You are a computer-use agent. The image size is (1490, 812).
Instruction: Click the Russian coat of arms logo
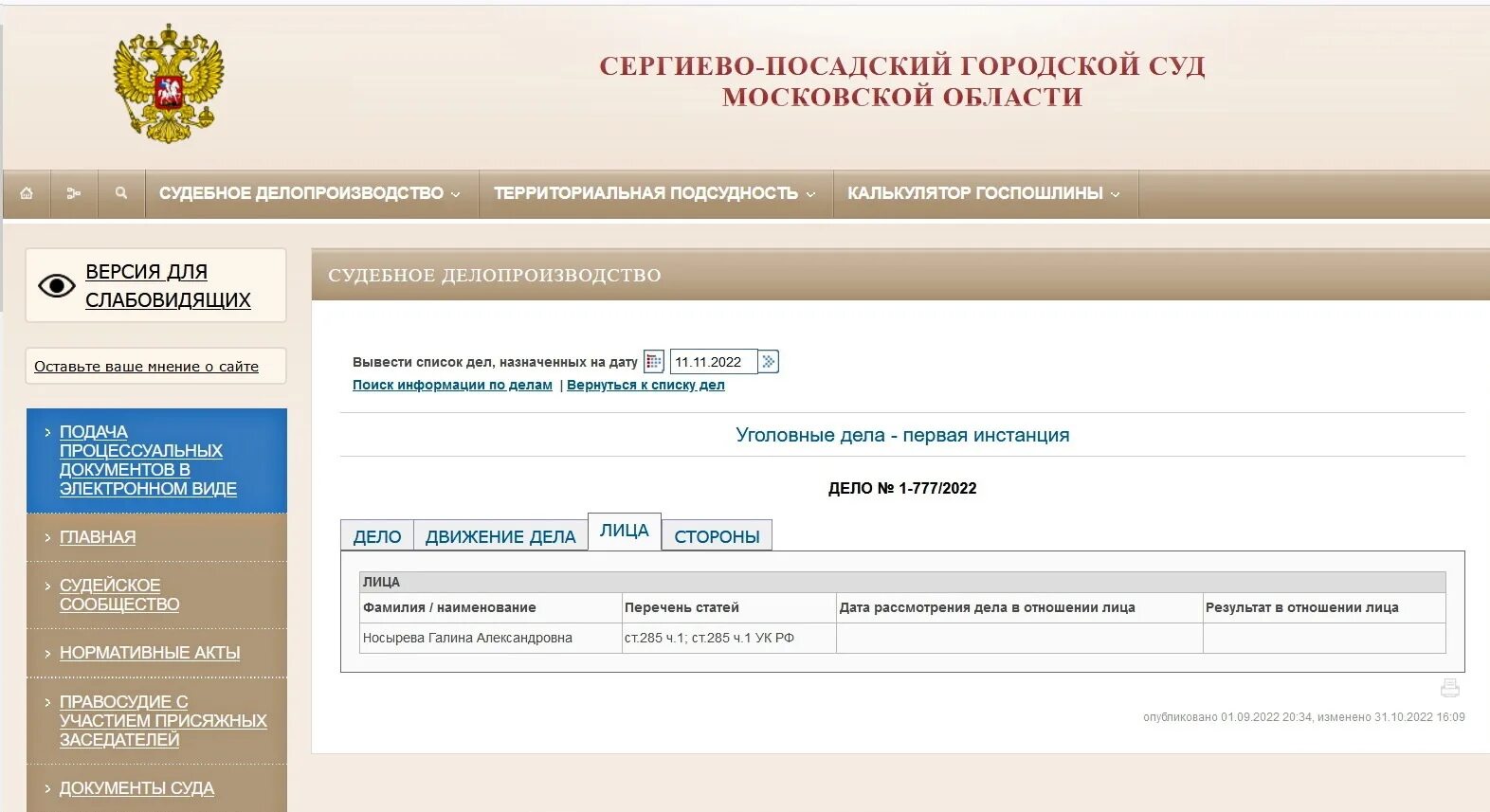[168, 83]
